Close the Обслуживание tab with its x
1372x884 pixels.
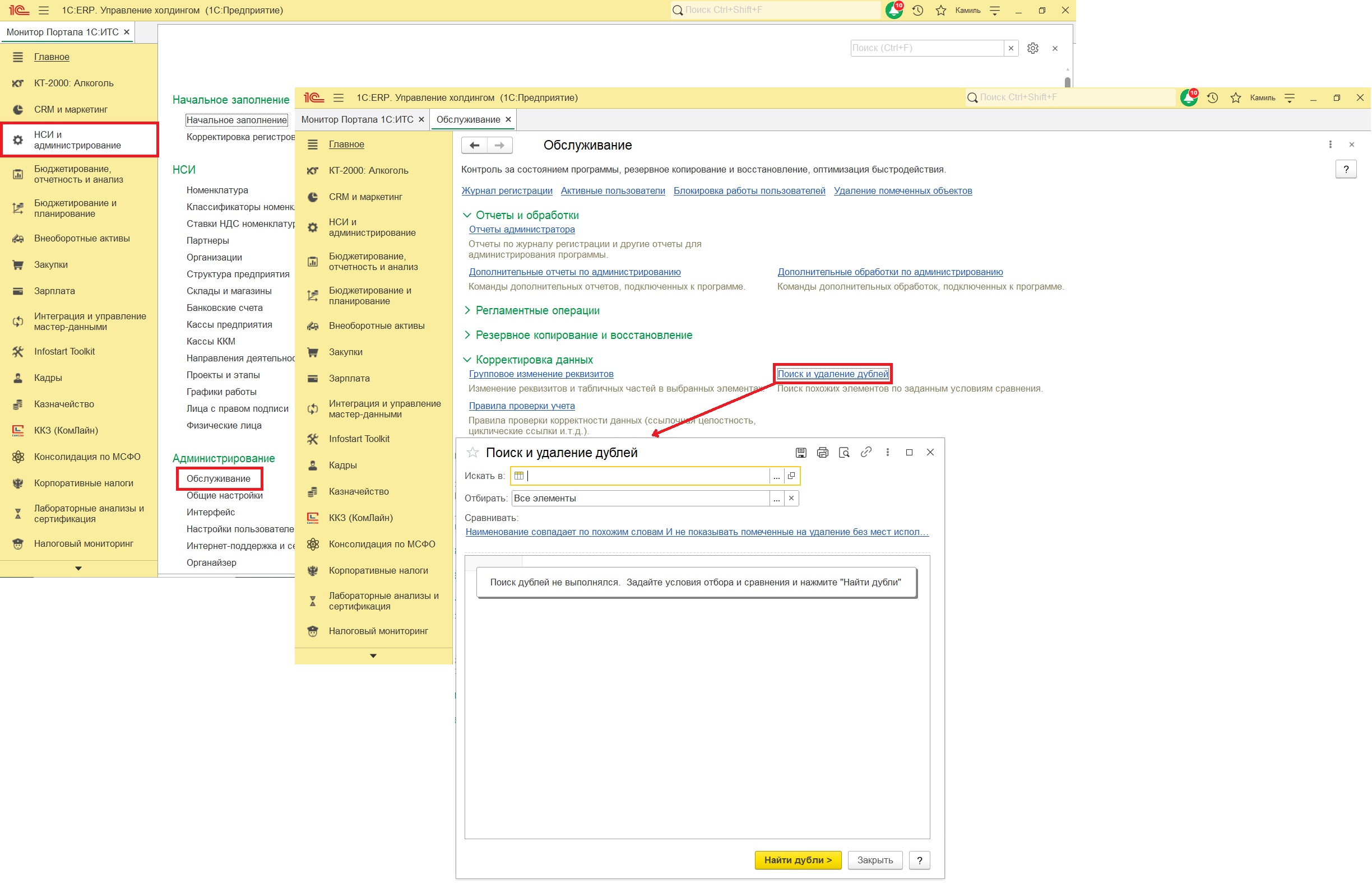click(x=508, y=119)
